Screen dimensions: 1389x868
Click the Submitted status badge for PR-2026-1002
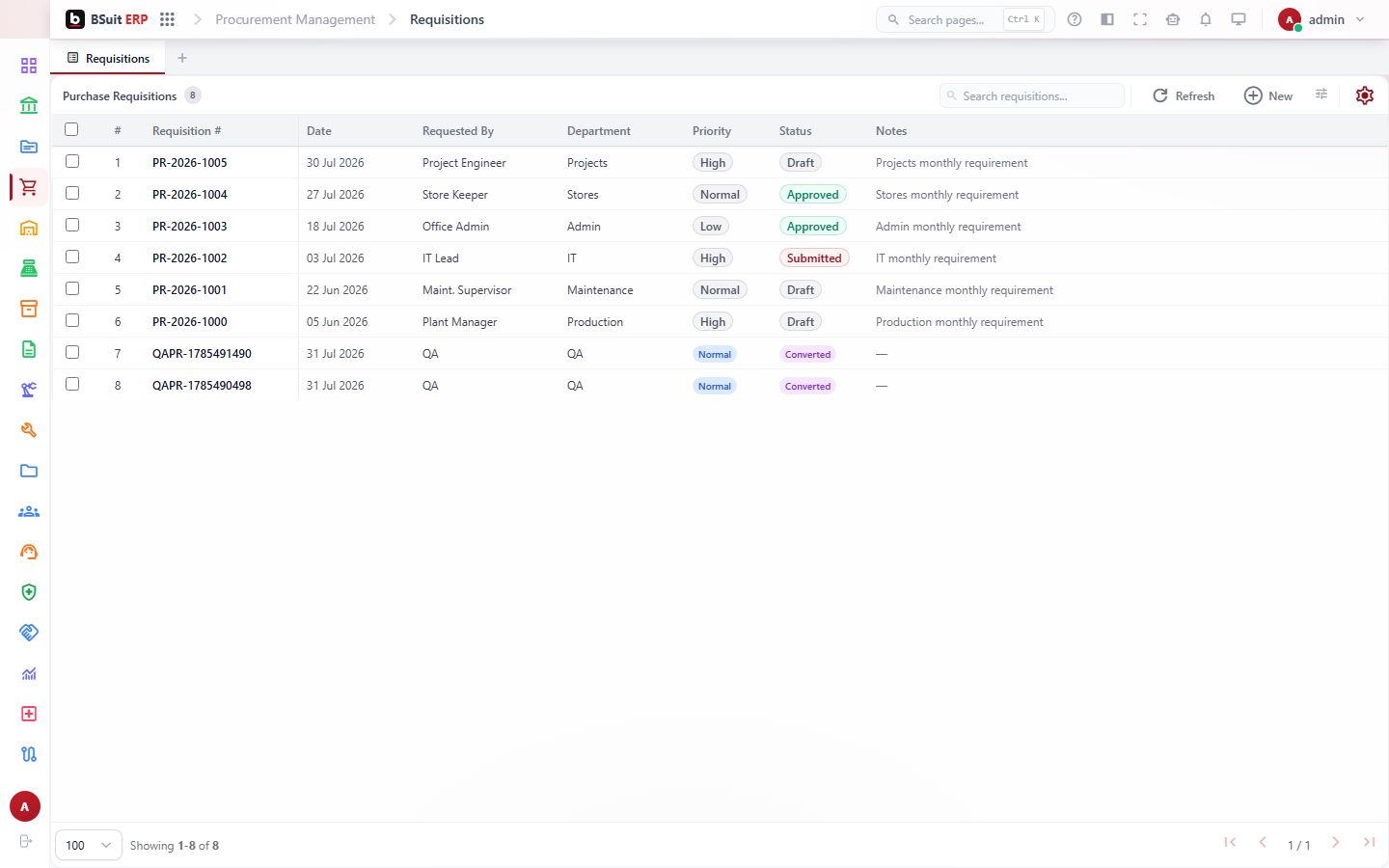pos(814,258)
